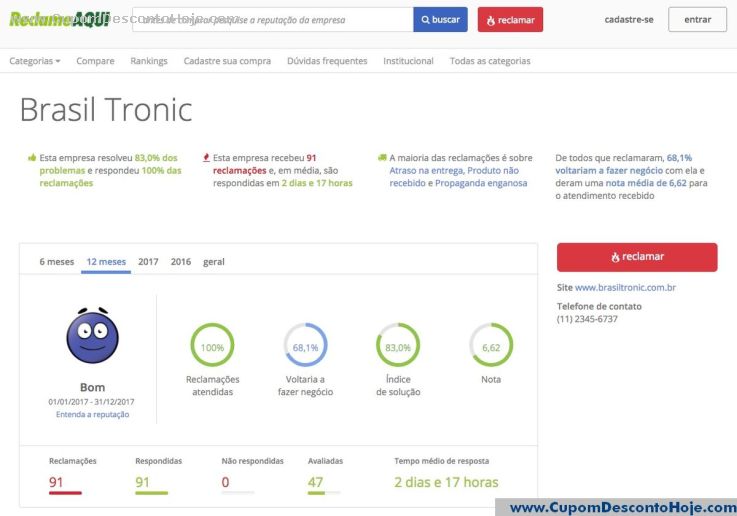Click the company search input field
The image size is (737, 516).
(273, 20)
